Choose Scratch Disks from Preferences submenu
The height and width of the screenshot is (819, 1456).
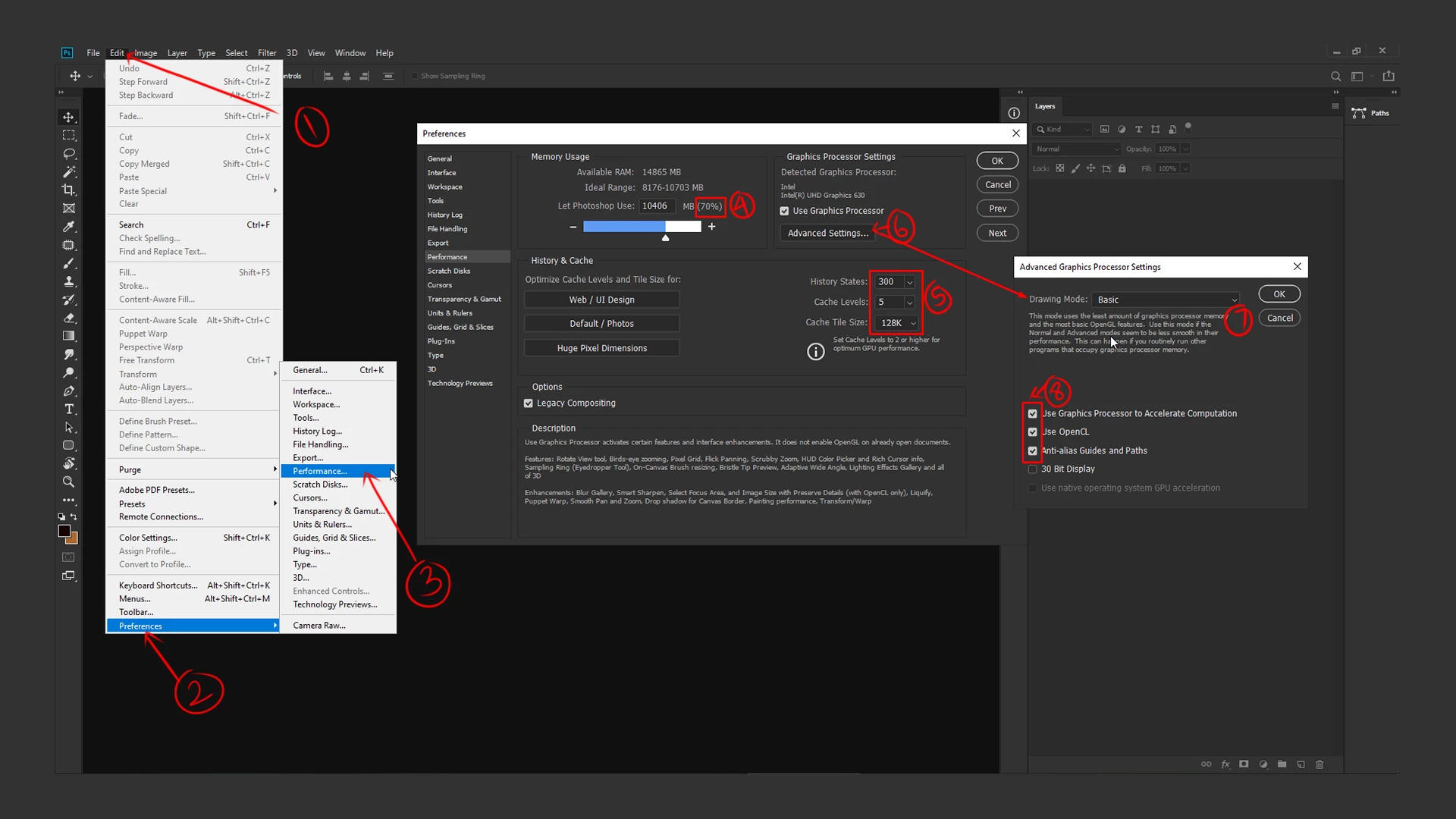[320, 485]
